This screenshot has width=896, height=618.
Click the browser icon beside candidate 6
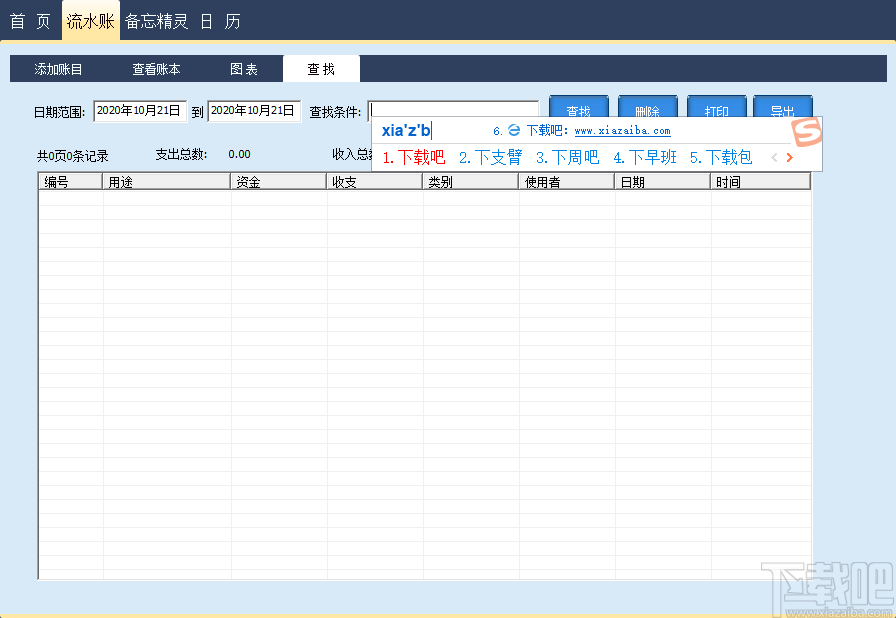[x=514, y=131]
